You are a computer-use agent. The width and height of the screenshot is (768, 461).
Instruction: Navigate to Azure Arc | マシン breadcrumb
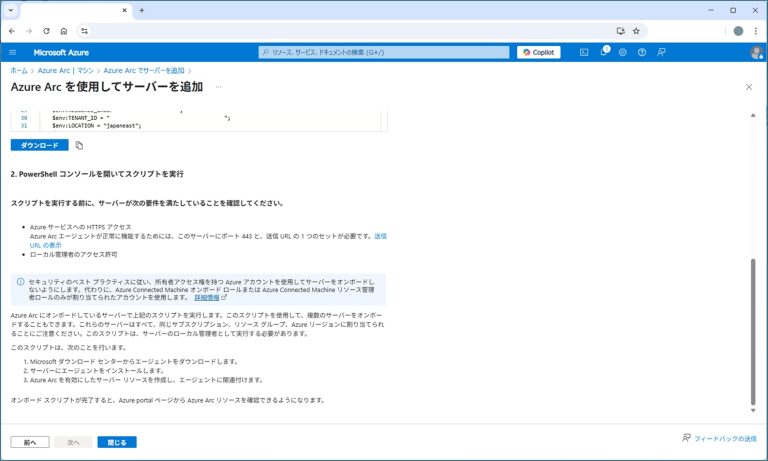pos(65,71)
